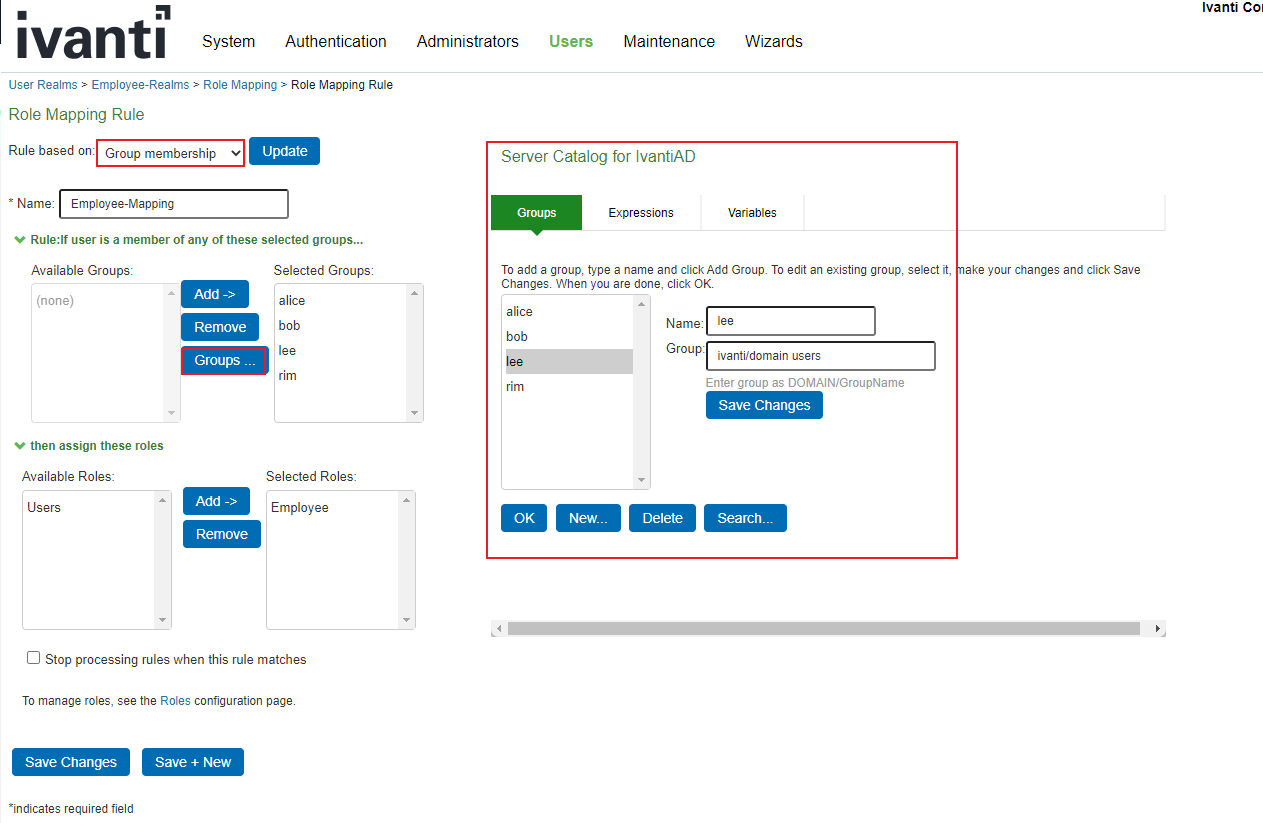Image resolution: width=1263 pixels, height=823 pixels.
Task: Click New... to create a group
Action: [x=587, y=518]
